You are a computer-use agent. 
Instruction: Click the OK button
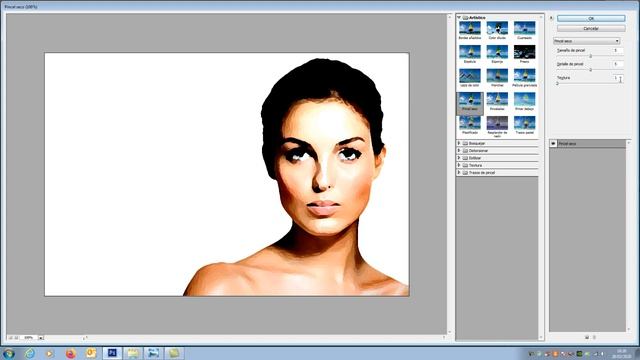coord(591,18)
